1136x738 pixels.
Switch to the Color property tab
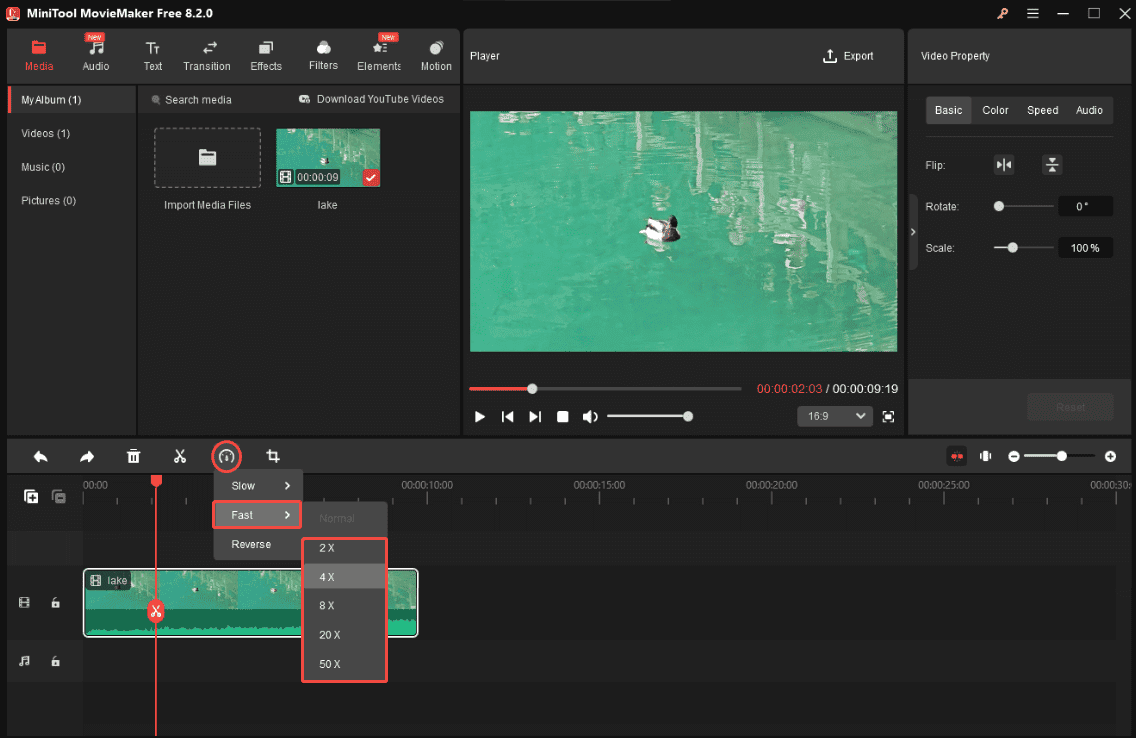tap(995, 110)
